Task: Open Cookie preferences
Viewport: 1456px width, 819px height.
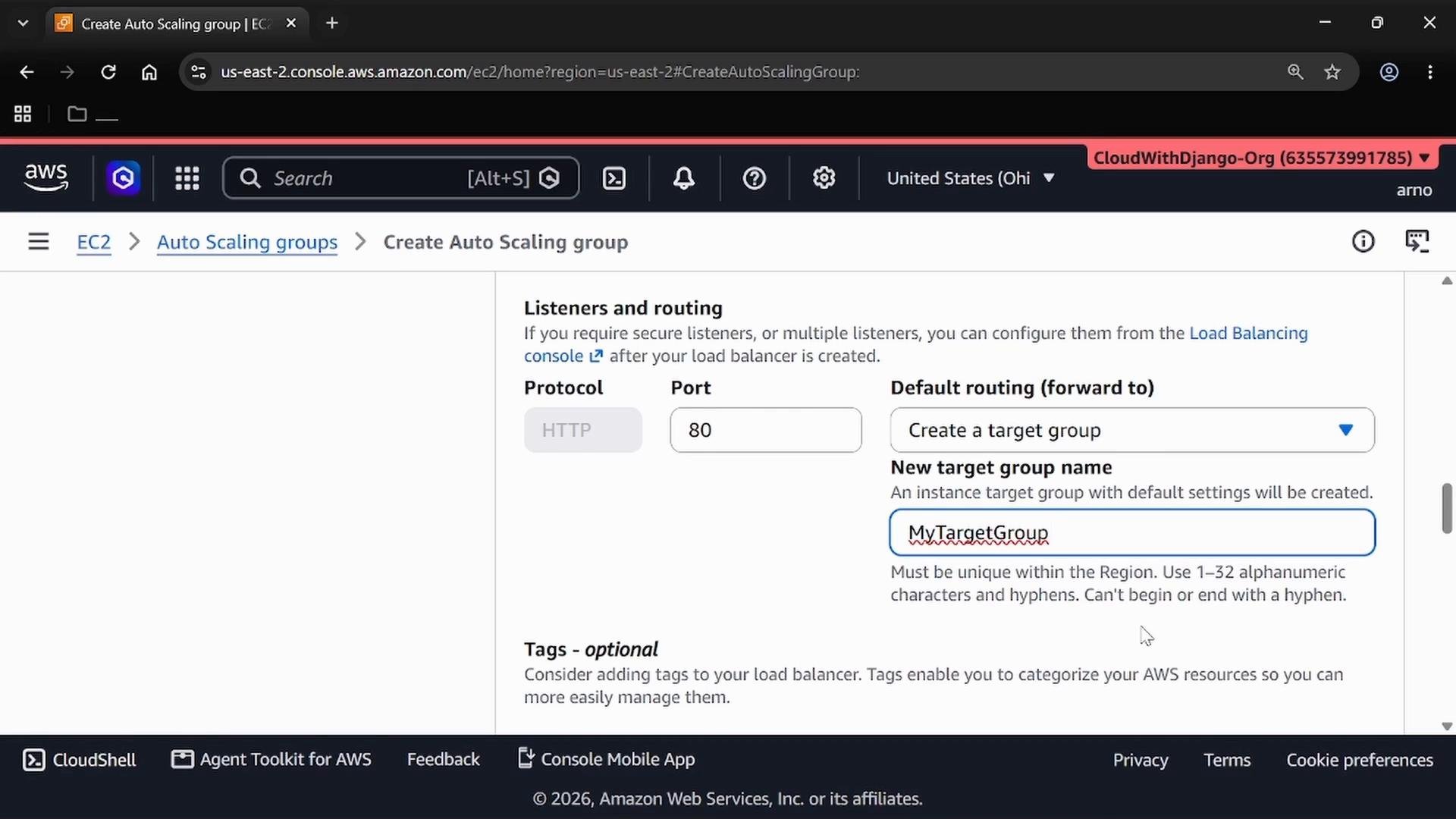Action: tap(1360, 760)
